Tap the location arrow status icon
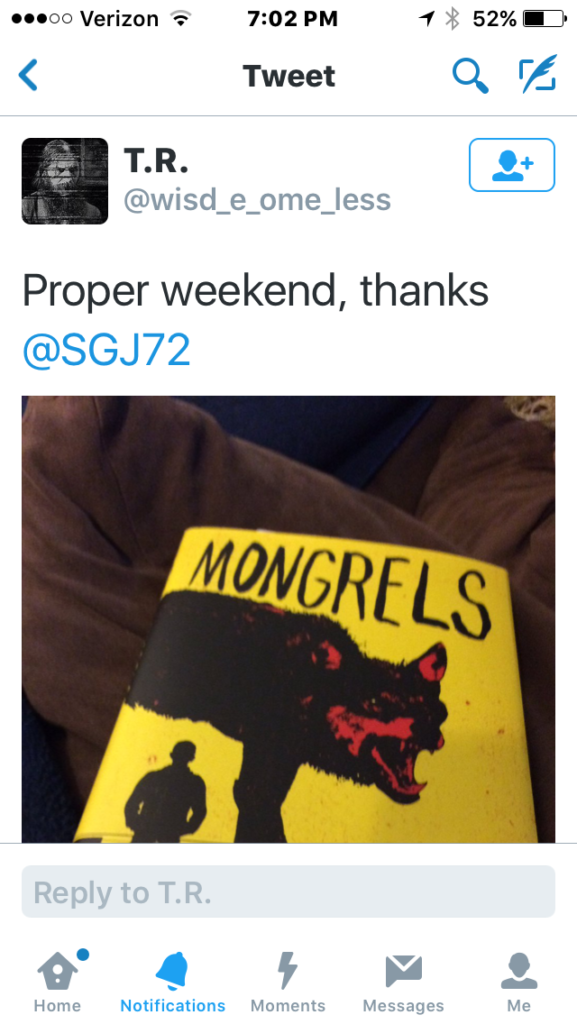 pyautogui.click(x=427, y=19)
